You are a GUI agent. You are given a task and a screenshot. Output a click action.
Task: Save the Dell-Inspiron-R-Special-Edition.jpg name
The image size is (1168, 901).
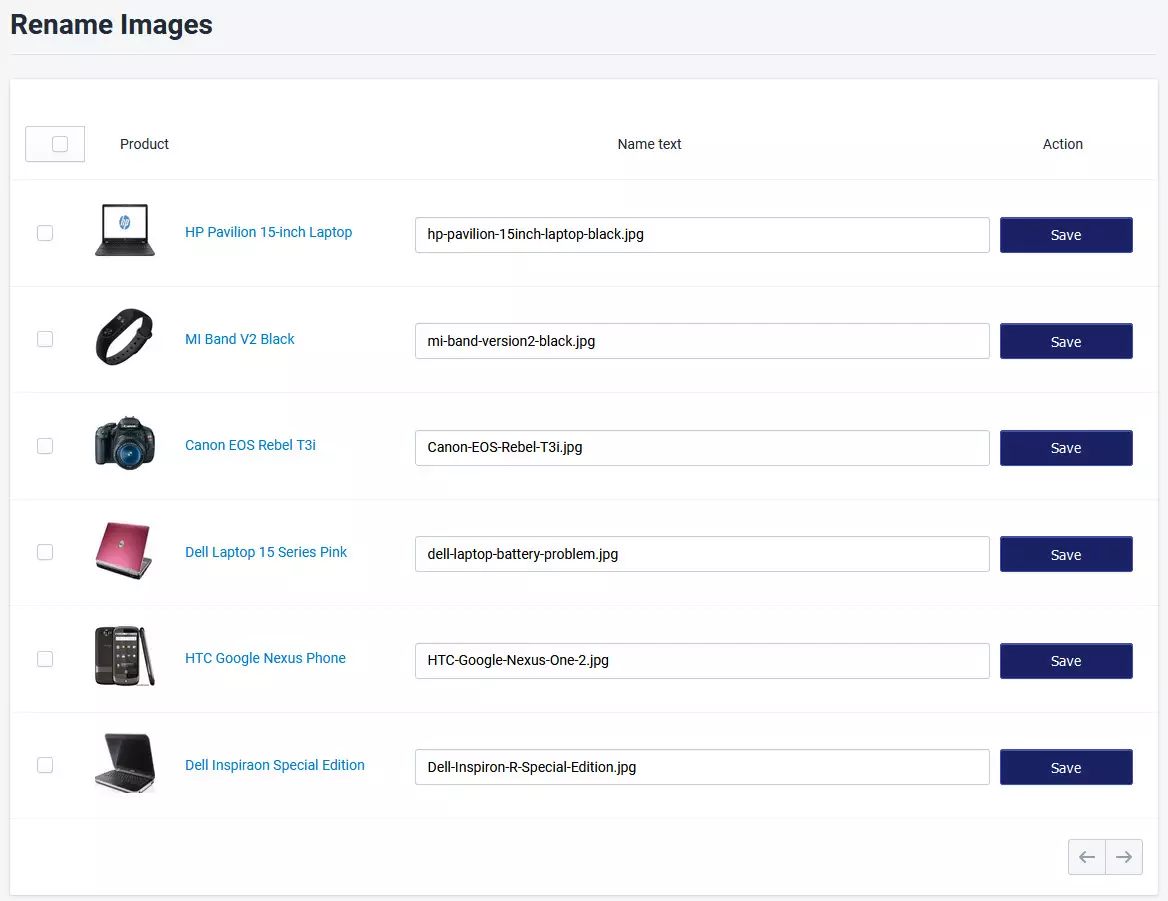coord(1066,768)
